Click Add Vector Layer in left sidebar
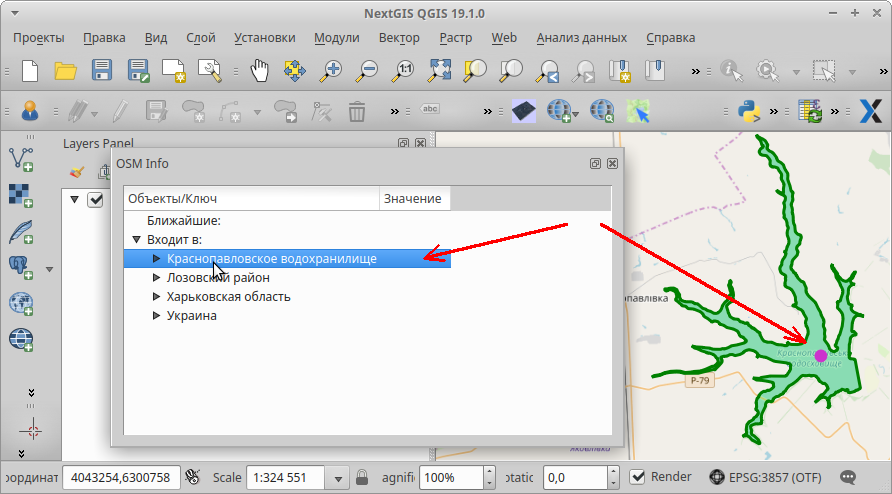Screen dimensions: 892x494 pos(21,159)
